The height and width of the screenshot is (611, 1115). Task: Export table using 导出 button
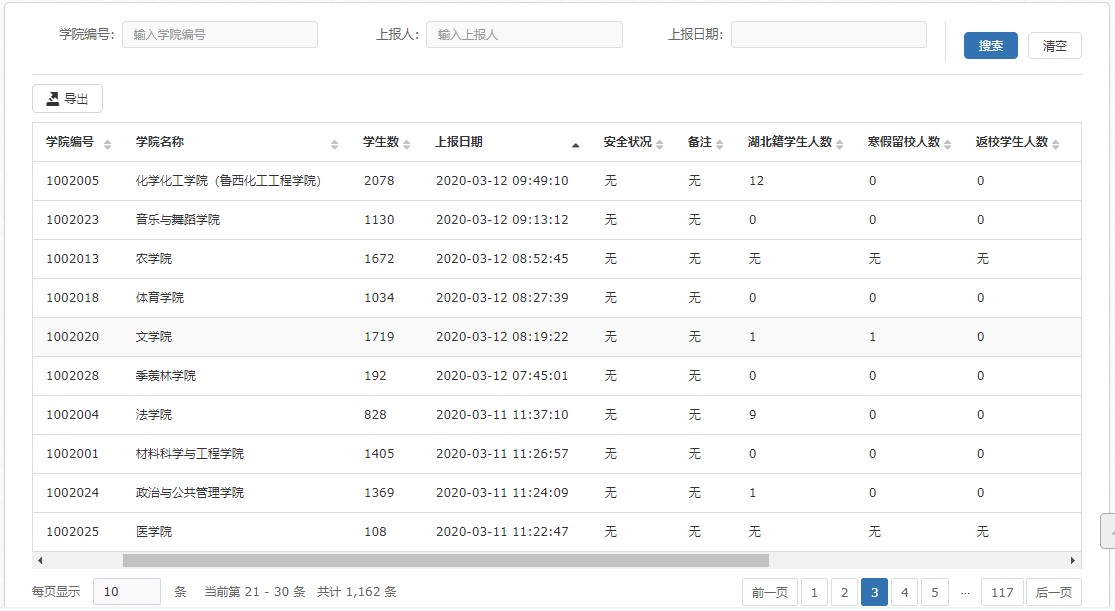point(68,99)
